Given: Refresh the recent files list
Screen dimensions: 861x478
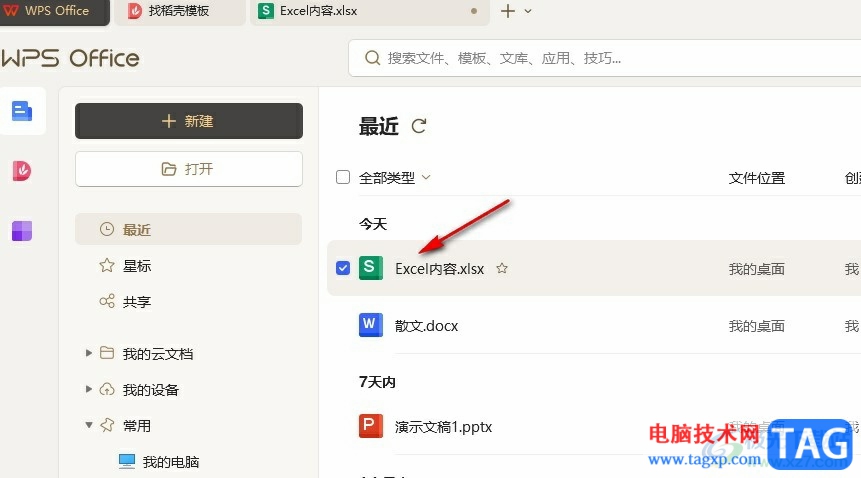Looking at the screenshot, I should (x=419, y=126).
